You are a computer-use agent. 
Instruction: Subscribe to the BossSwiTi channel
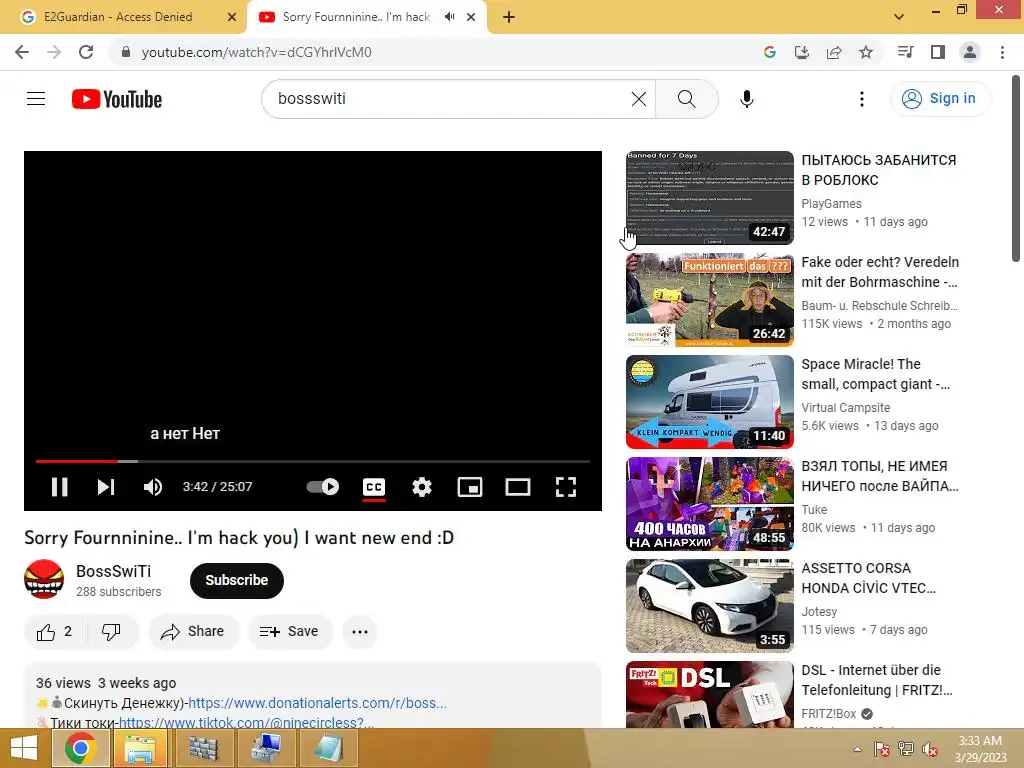click(236, 580)
